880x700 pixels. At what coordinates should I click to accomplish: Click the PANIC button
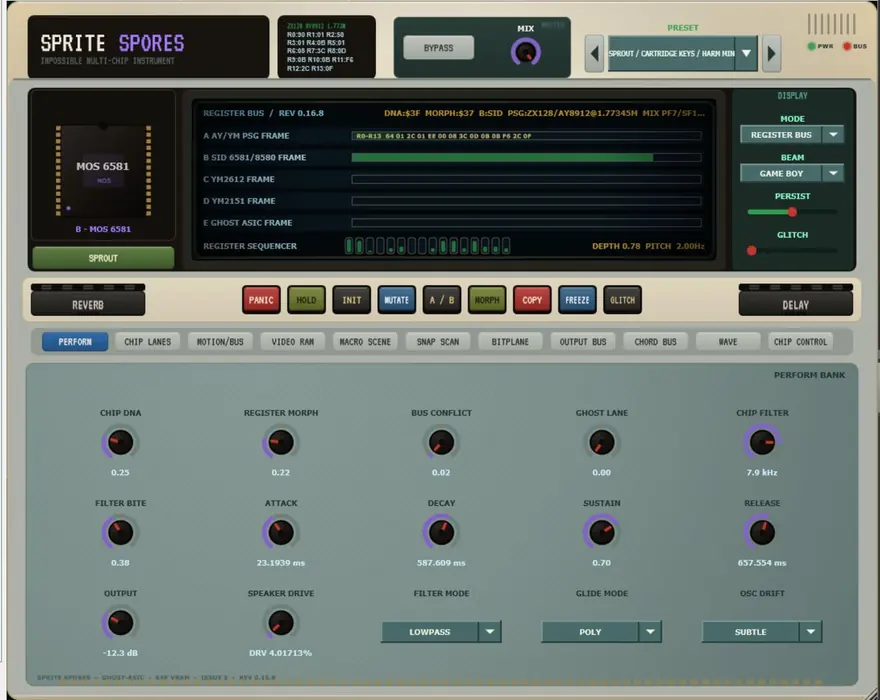tap(261, 300)
